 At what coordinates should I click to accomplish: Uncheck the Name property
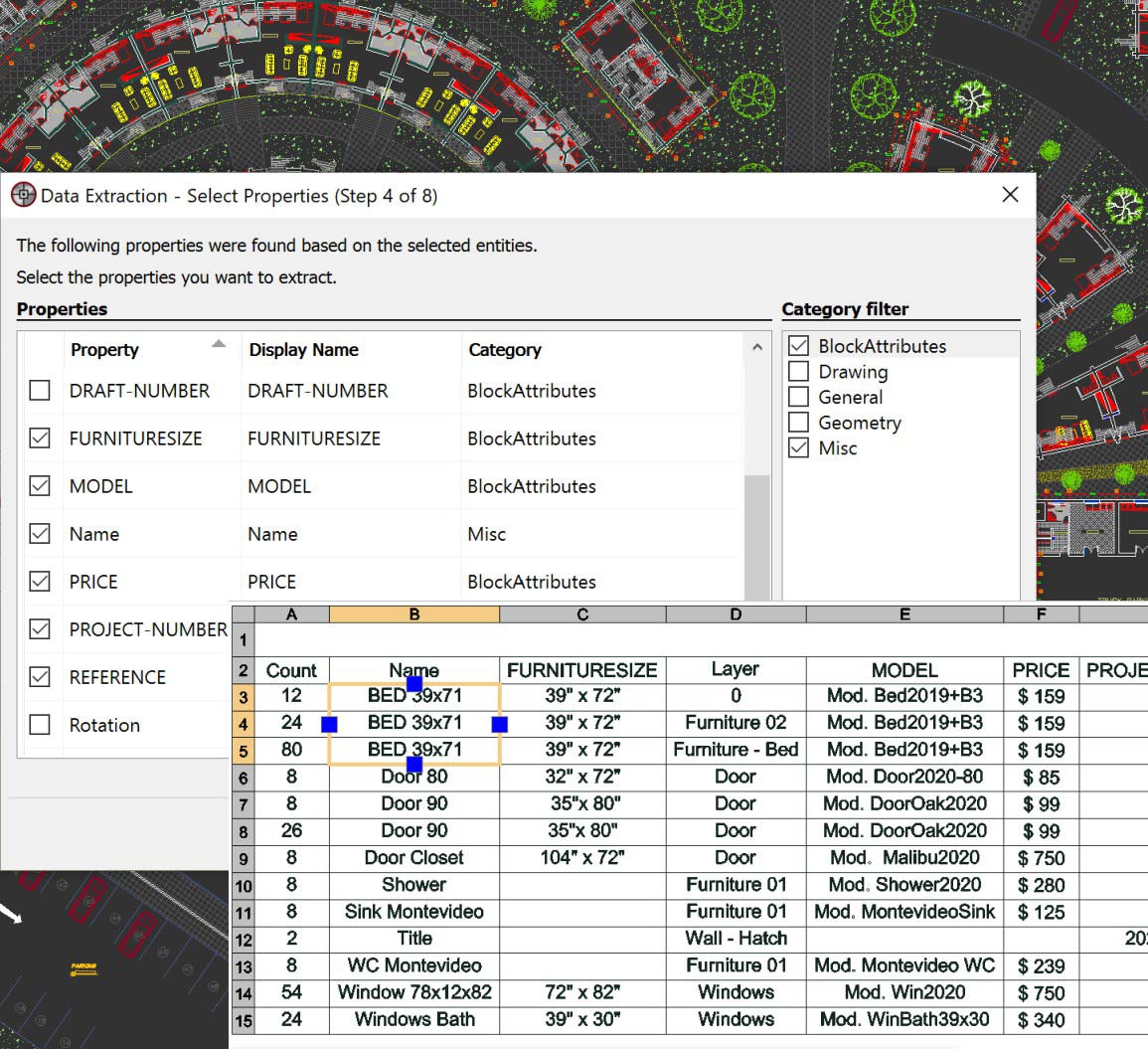pyautogui.click(x=40, y=533)
